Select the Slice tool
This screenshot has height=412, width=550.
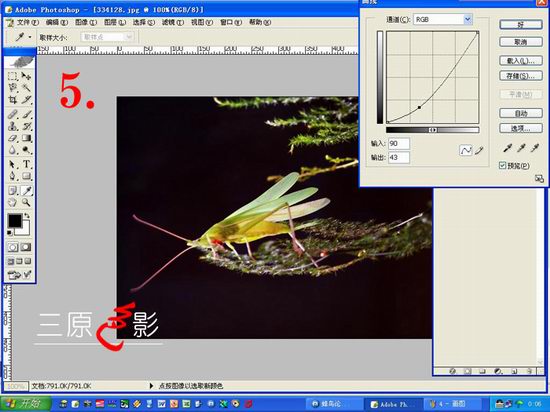point(26,100)
